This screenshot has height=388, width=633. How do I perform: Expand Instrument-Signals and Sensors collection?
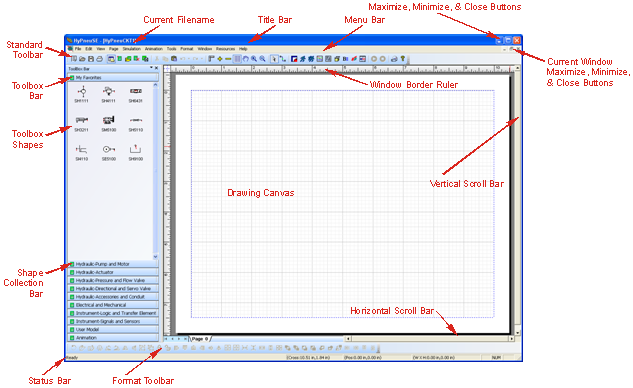(x=113, y=321)
